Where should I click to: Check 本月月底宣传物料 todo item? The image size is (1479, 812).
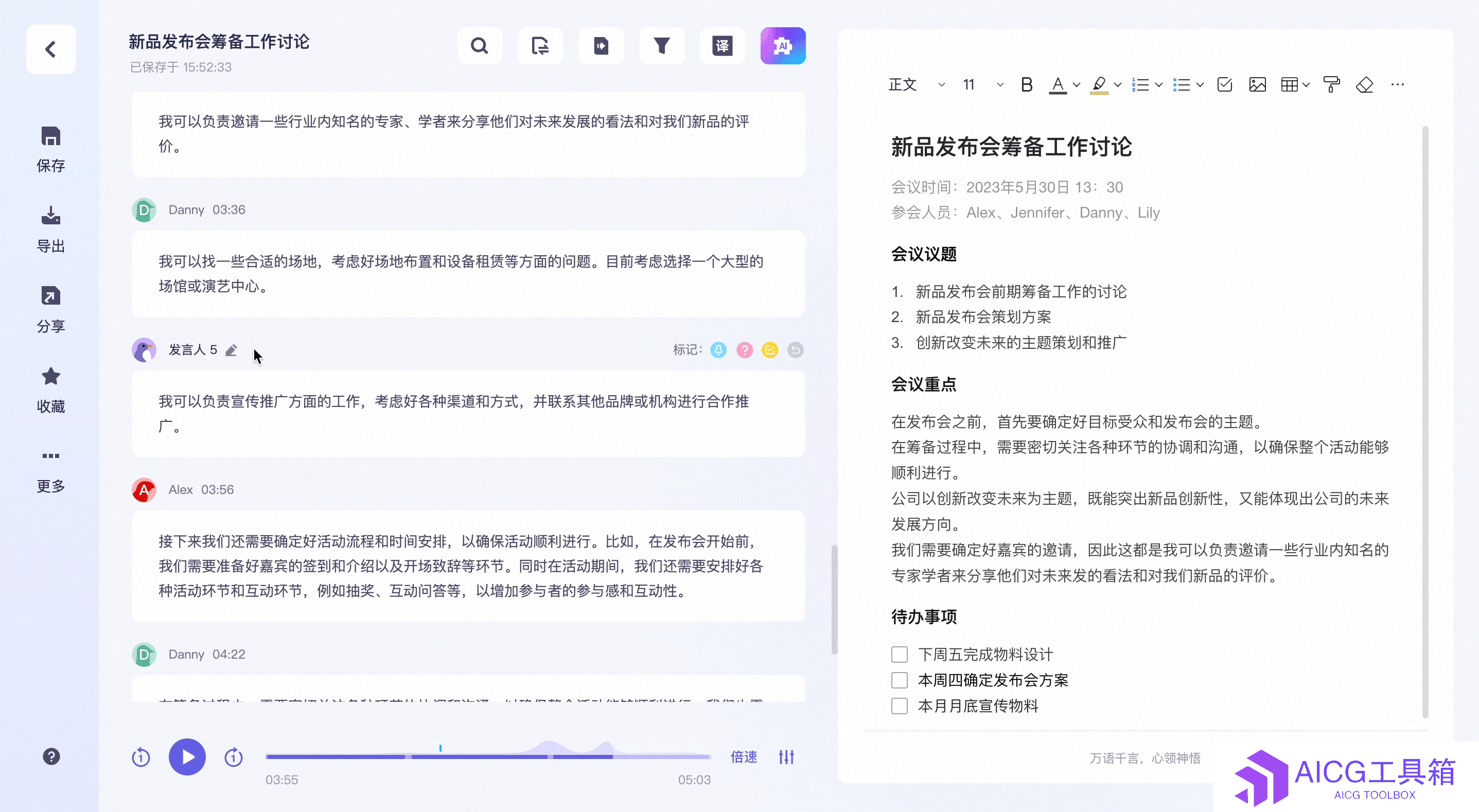click(899, 706)
